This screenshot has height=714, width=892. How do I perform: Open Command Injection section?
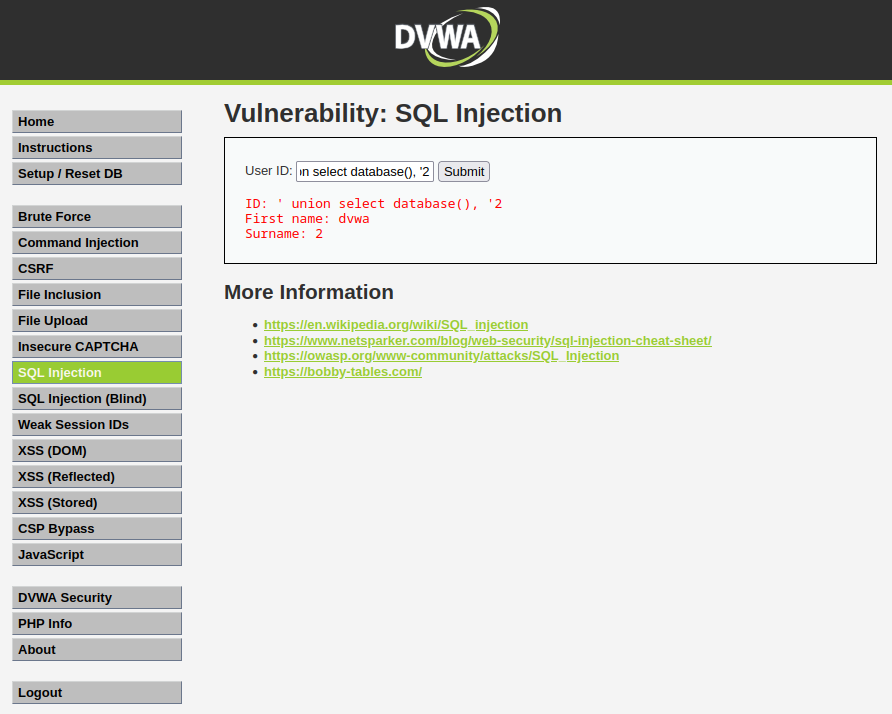click(x=97, y=243)
